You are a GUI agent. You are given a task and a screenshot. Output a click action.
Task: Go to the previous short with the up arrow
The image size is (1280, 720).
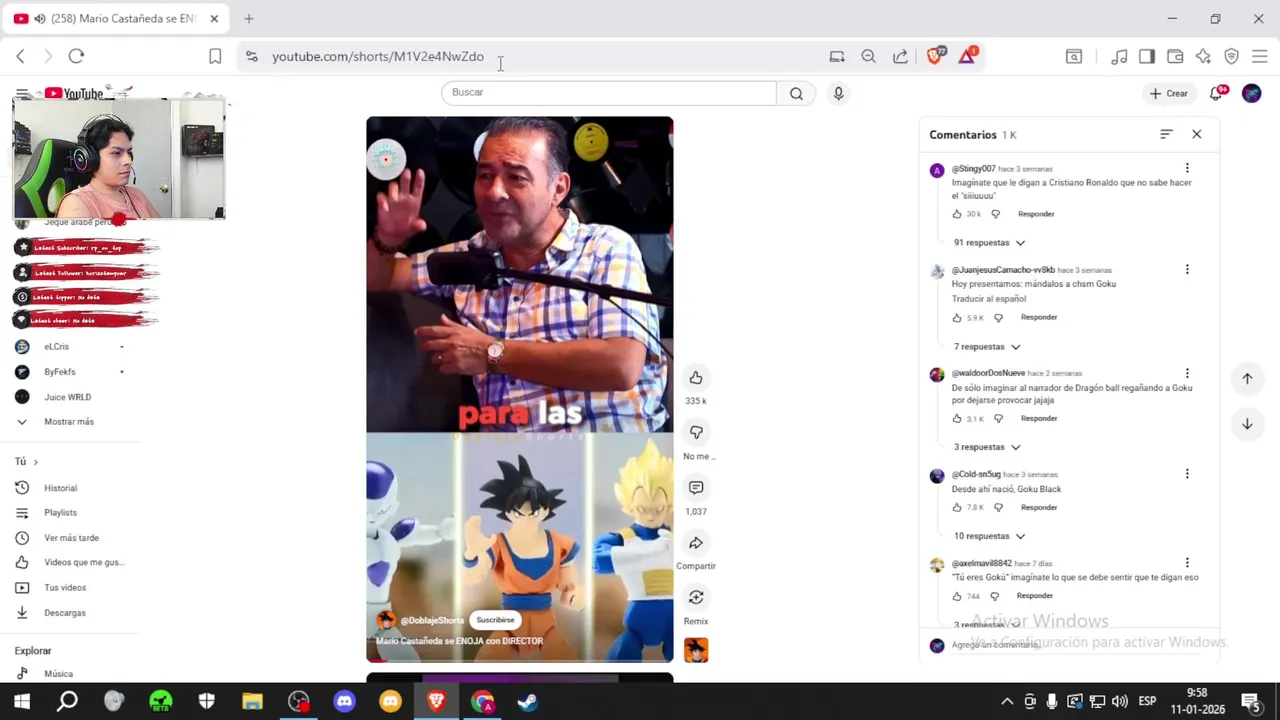(x=1247, y=378)
